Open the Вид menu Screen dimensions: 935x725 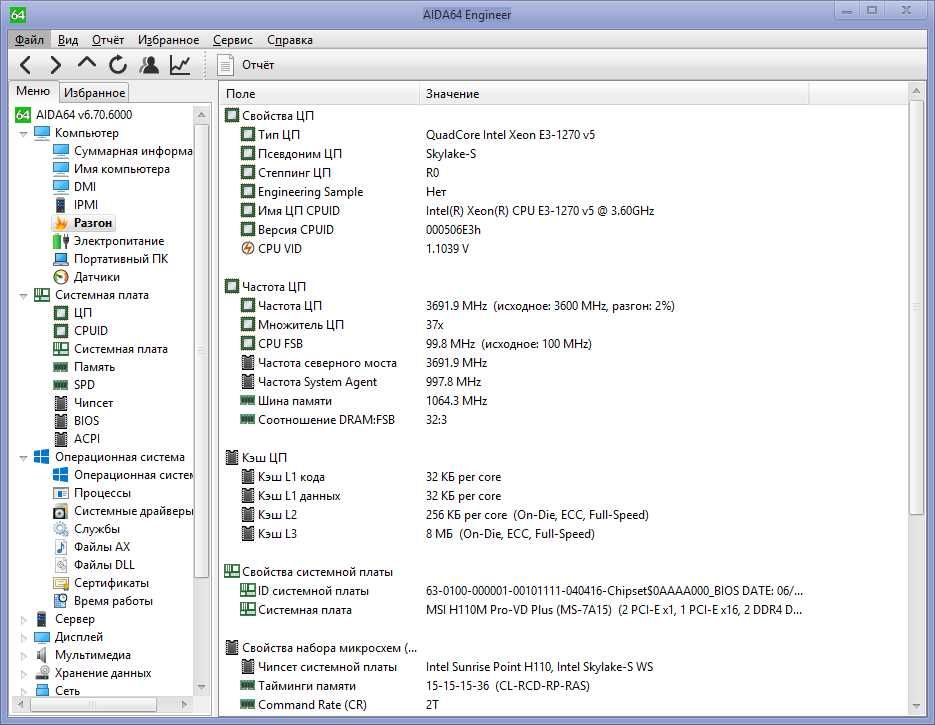click(68, 39)
